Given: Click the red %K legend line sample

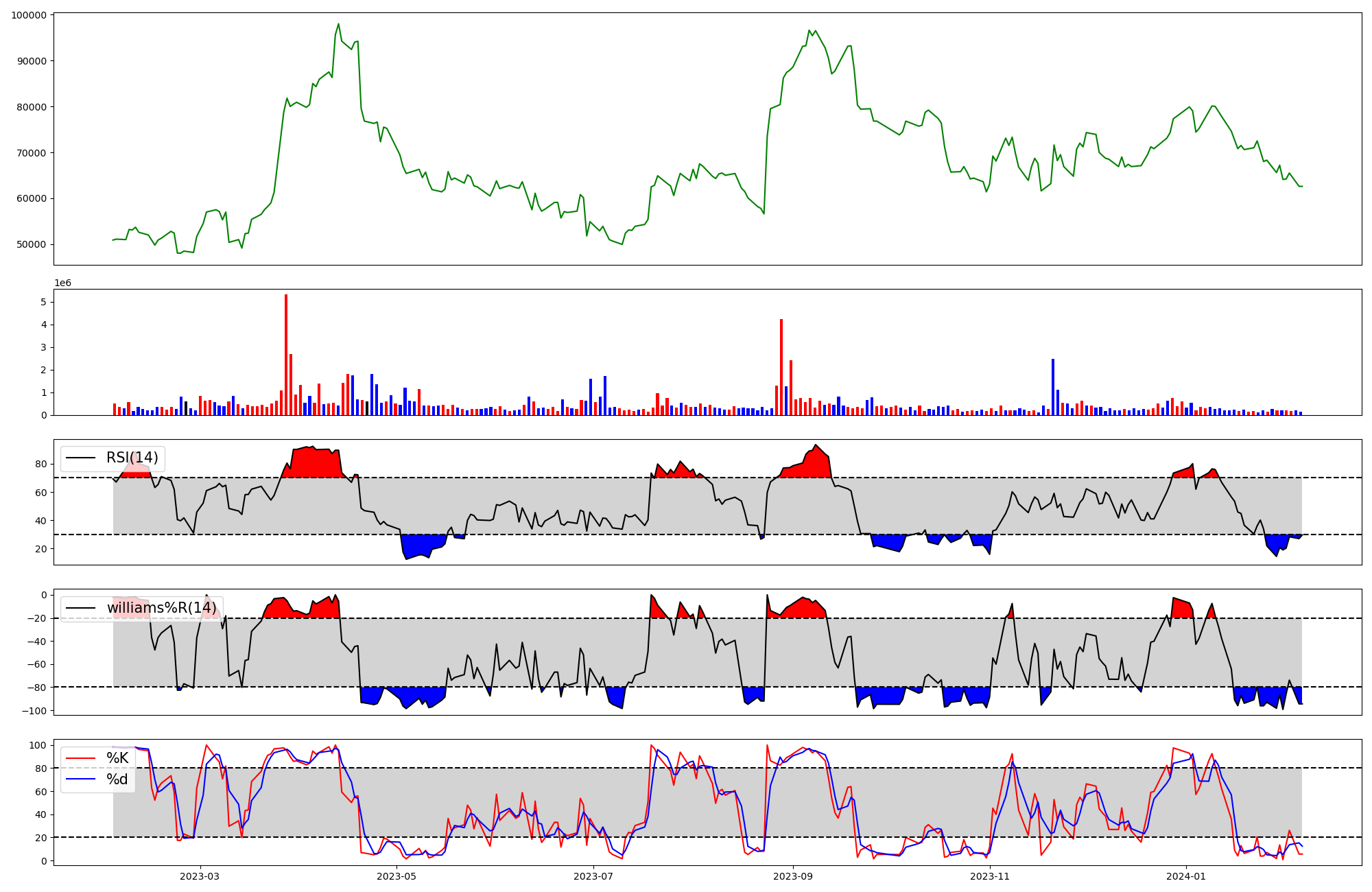Looking at the screenshot, I should tap(81, 758).
